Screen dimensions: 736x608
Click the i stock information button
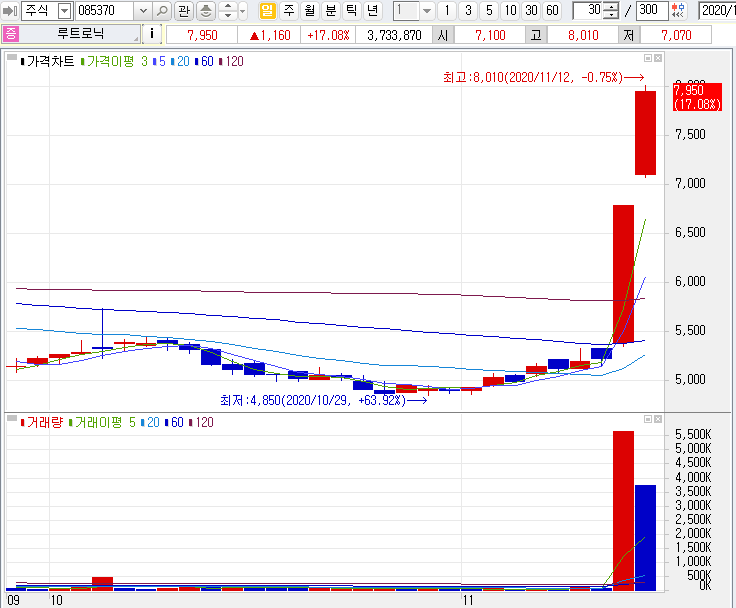click(x=152, y=34)
